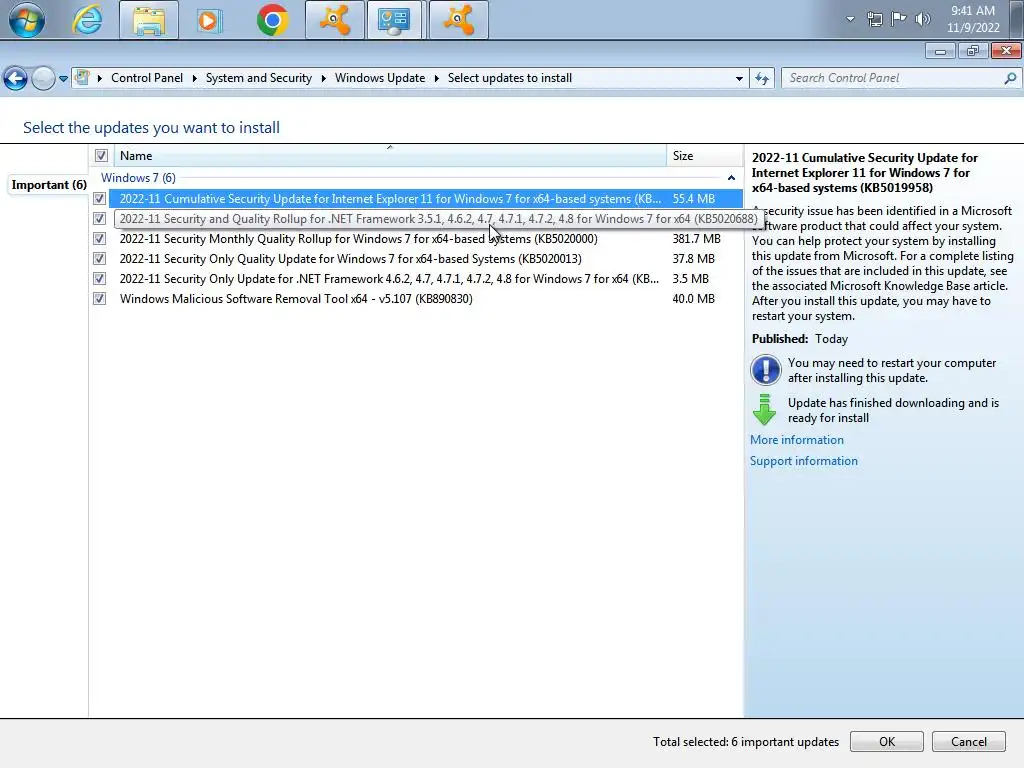This screenshot has width=1024, height=768.
Task: Open Action Center flag icon
Action: tap(899, 19)
